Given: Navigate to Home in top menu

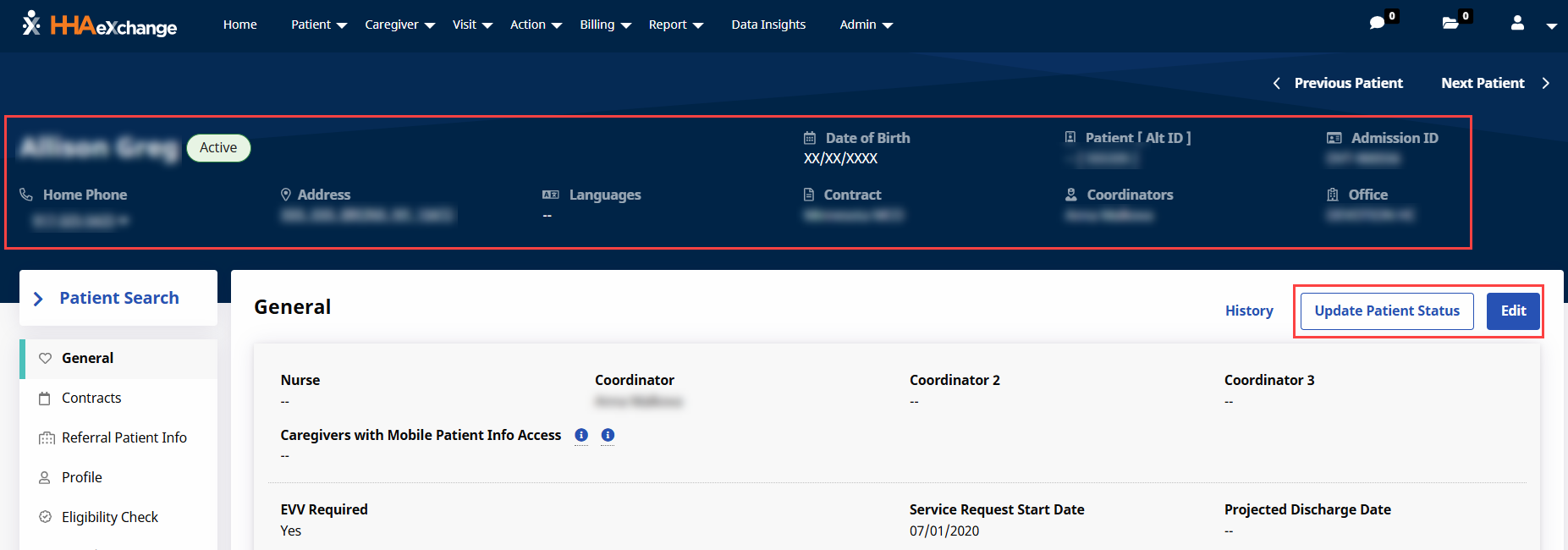Looking at the screenshot, I should tap(239, 25).
